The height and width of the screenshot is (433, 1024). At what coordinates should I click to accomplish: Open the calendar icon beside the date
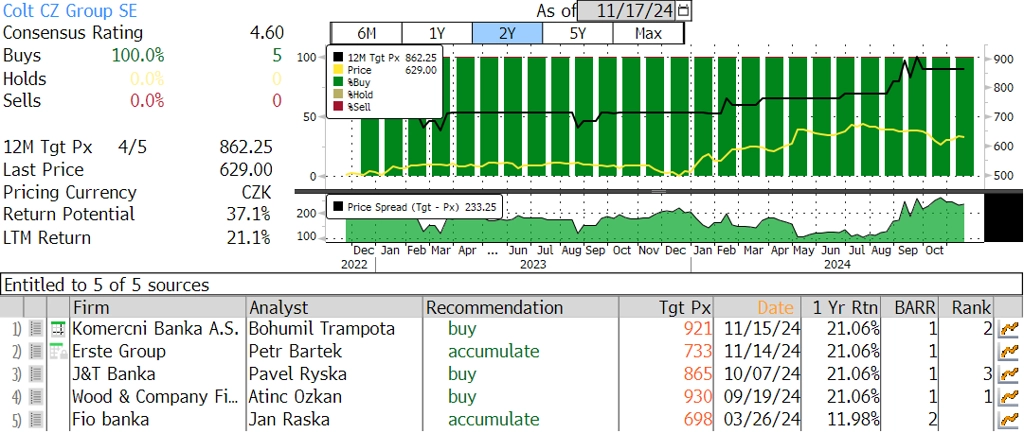point(684,10)
